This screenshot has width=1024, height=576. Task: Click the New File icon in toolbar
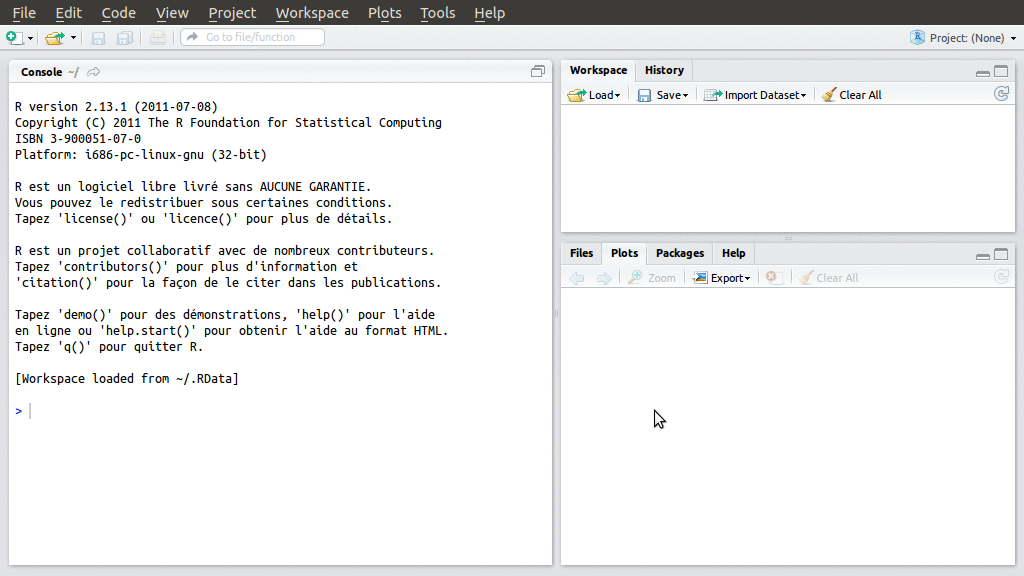[x=14, y=38]
